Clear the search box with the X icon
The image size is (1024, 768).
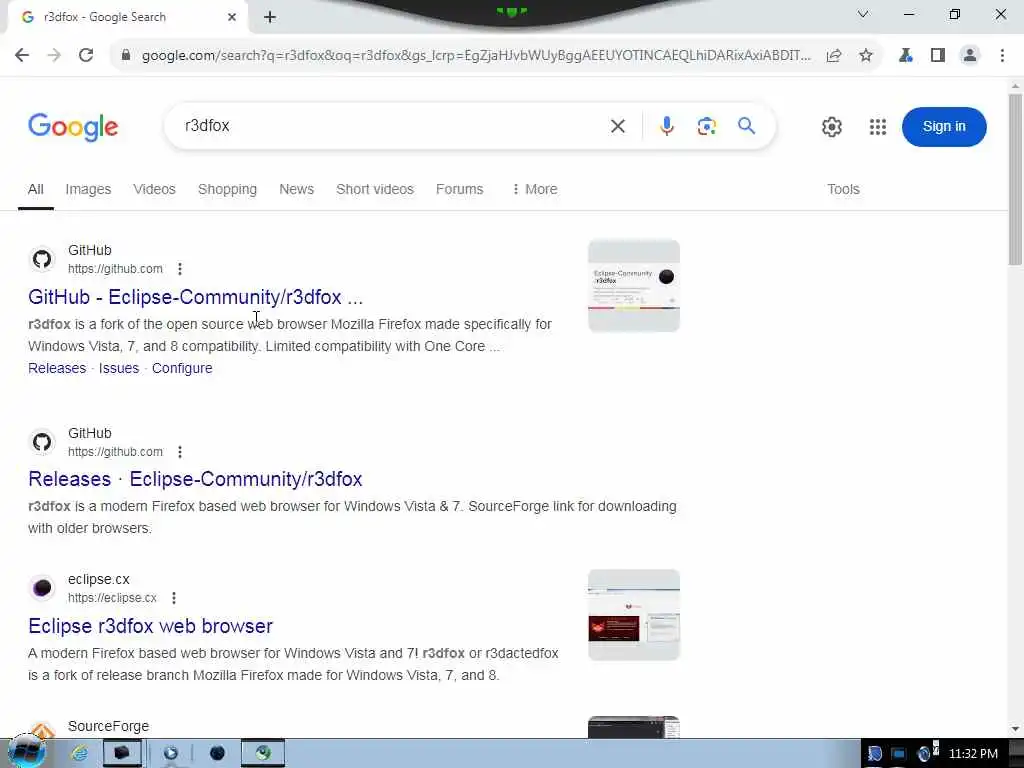coord(618,126)
